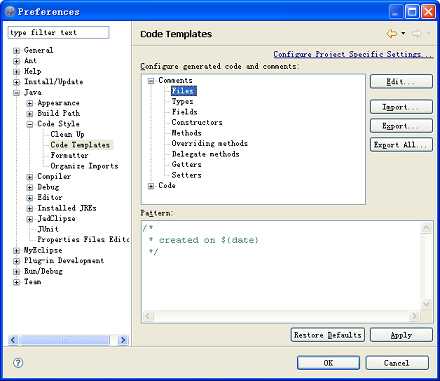Screen dimensions: 440x381
Task: Expand the Run/Debug tree node
Action: point(16,272)
